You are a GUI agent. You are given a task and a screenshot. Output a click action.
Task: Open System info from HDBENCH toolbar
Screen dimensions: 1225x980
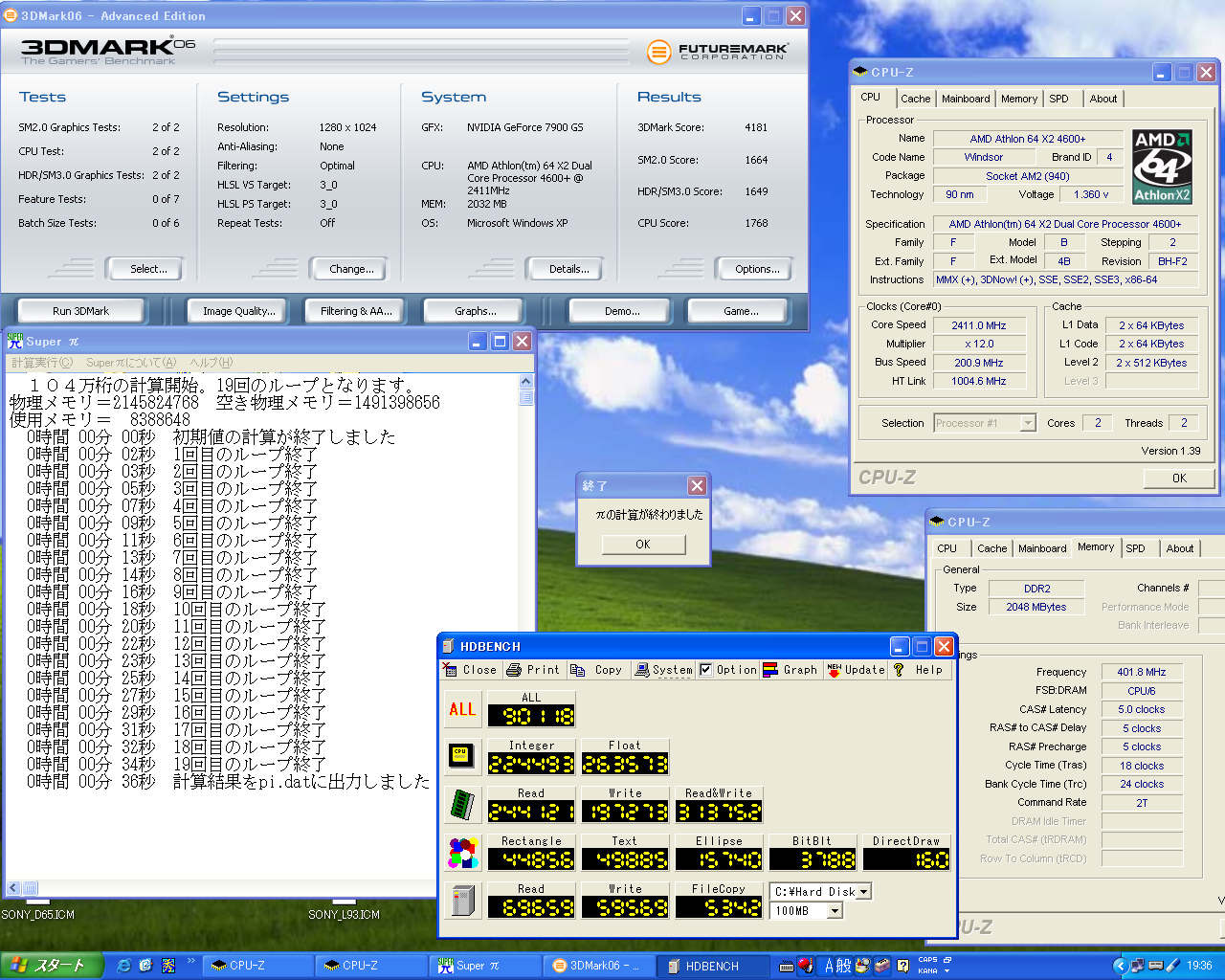point(663,670)
